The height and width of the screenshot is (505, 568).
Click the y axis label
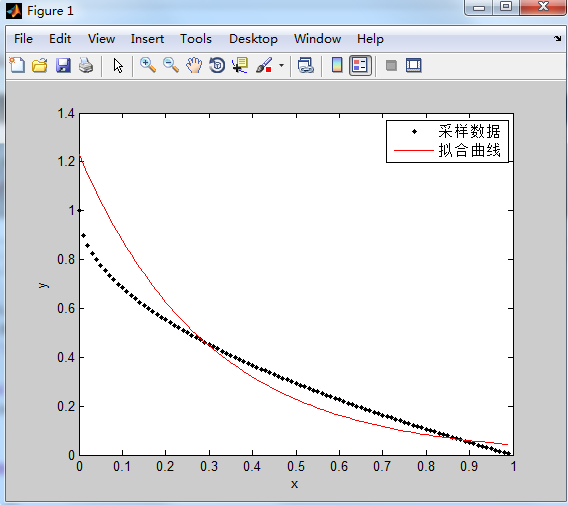point(43,285)
